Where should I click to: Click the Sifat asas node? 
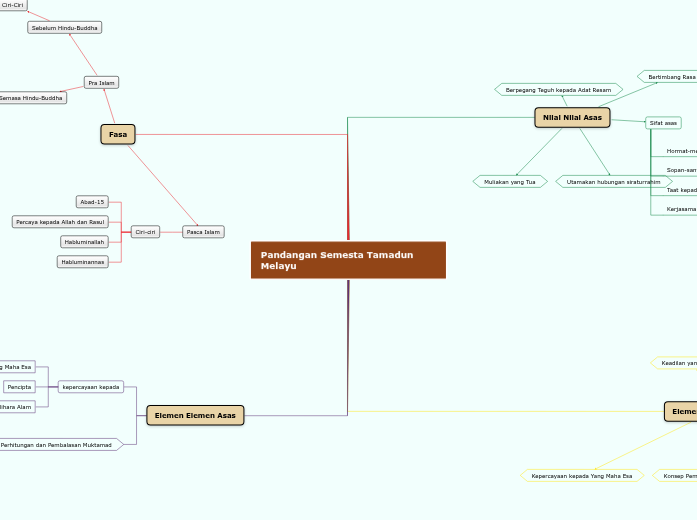663,123
